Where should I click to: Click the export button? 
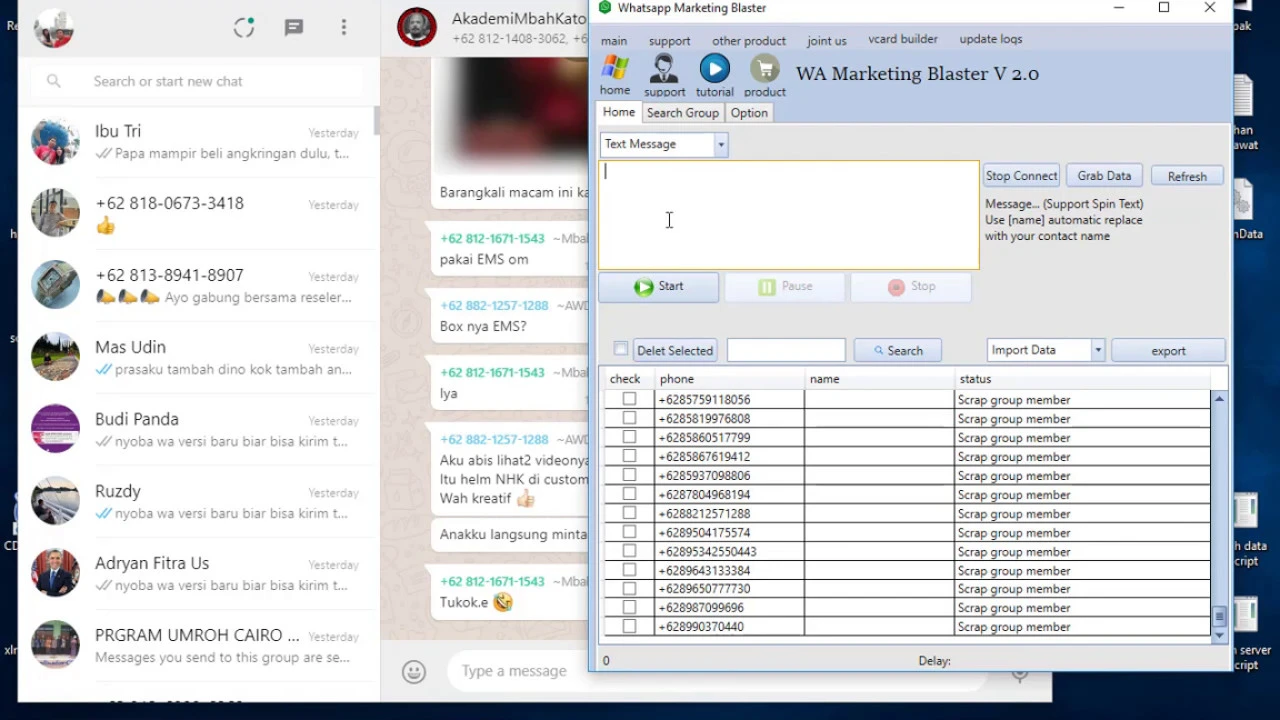pyautogui.click(x=1168, y=350)
